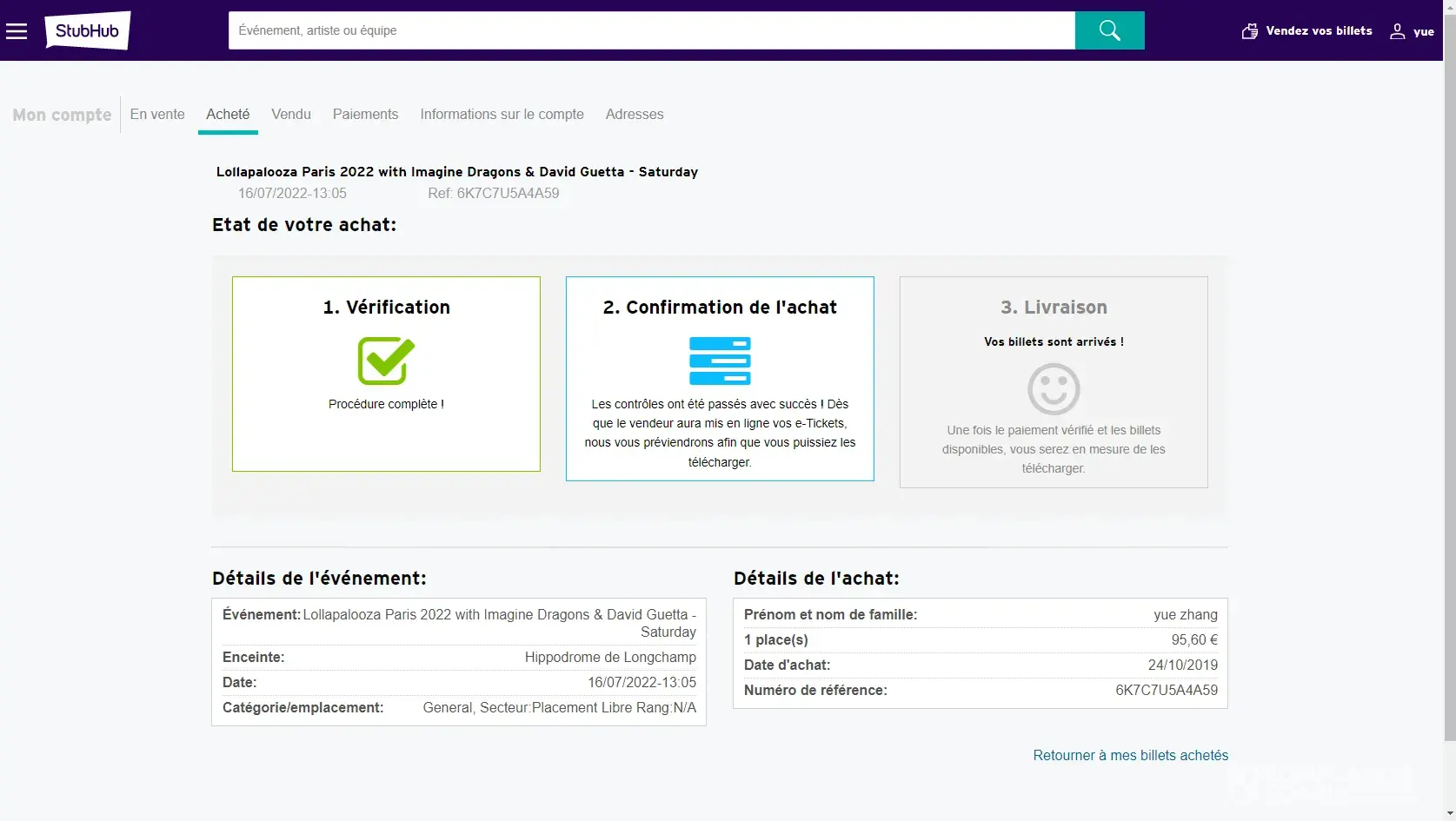Select the Acheté tab
Viewport: 1456px width, 821px height.
[x=228, y=114]
